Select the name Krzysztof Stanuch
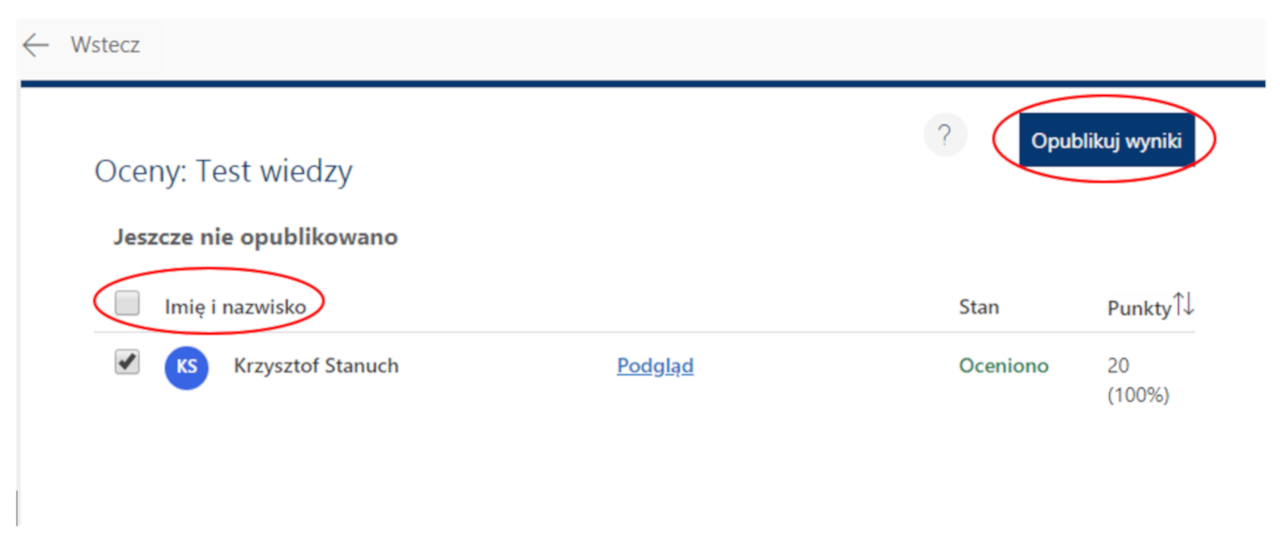Viewport: 1280px width, 545px height. (x=316, y=366)
